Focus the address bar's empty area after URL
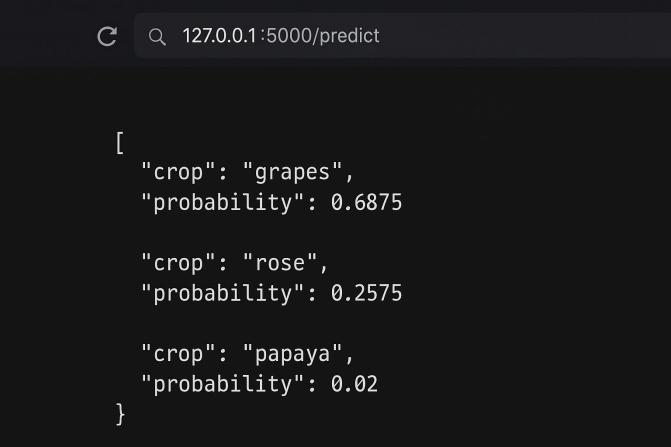671x447 pixels. click(520, 36)
